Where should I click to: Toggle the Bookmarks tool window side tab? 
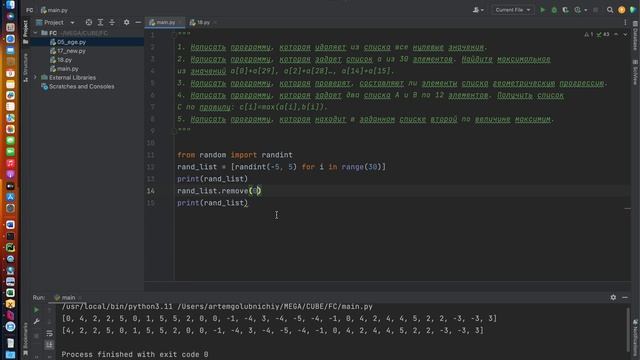pos(25,339)
